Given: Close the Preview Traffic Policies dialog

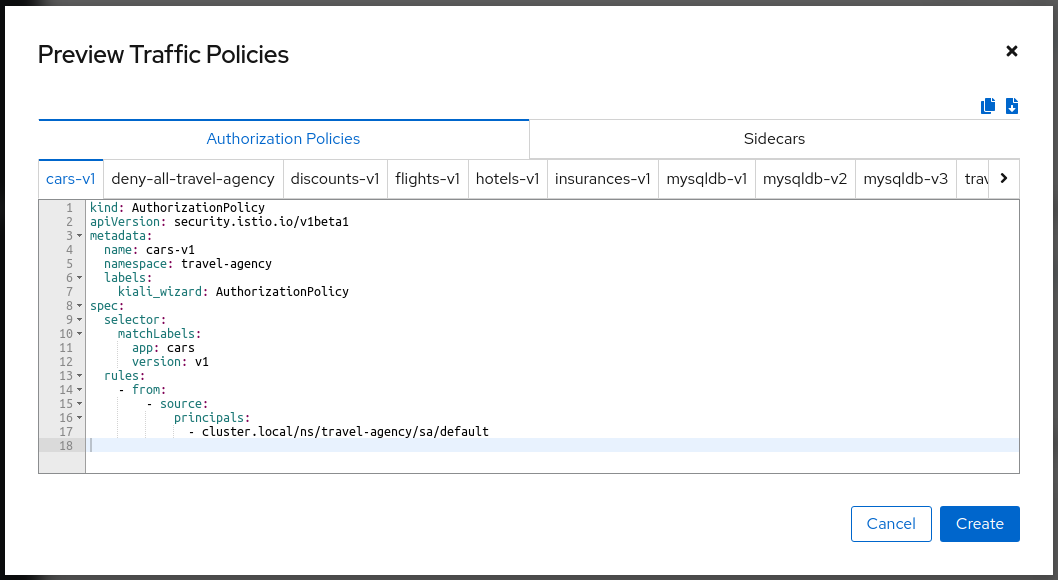Looking at the screenshot, I should pos(1012,51).
